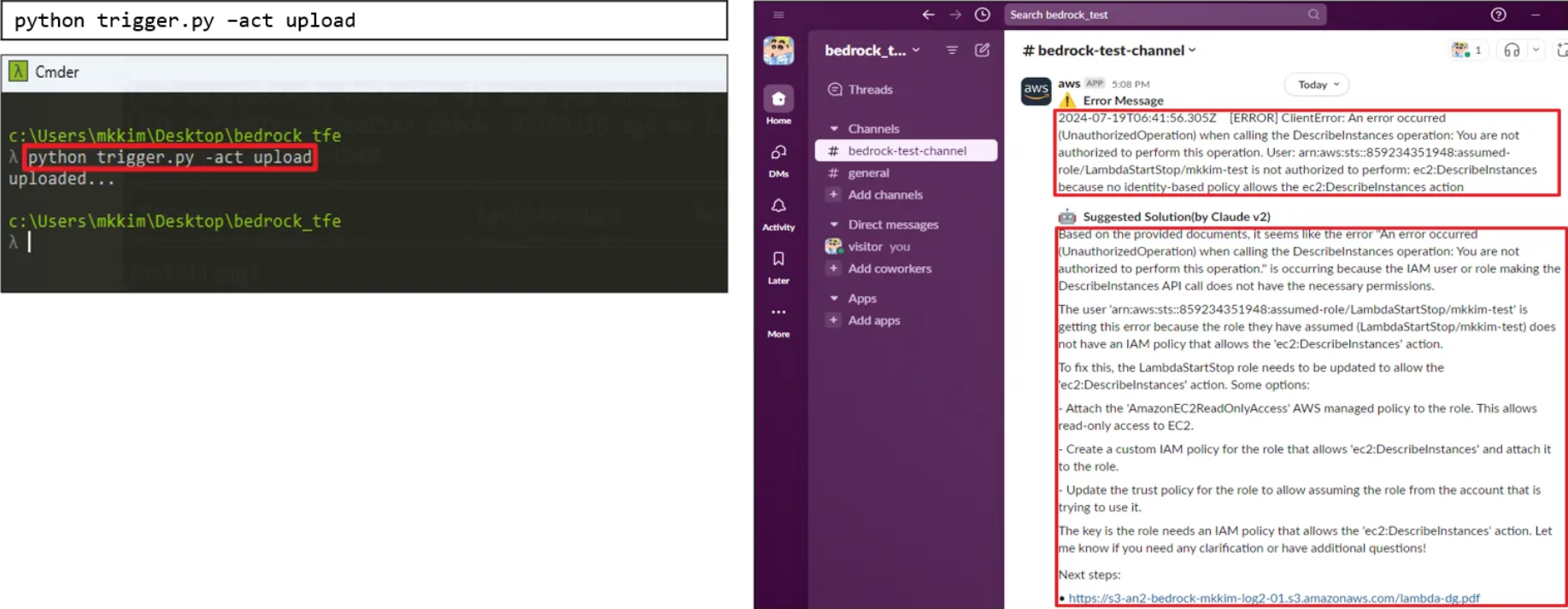Collapse the Channels section
The height and width of the screenshot is (609, 1568).
click(834, 129)
